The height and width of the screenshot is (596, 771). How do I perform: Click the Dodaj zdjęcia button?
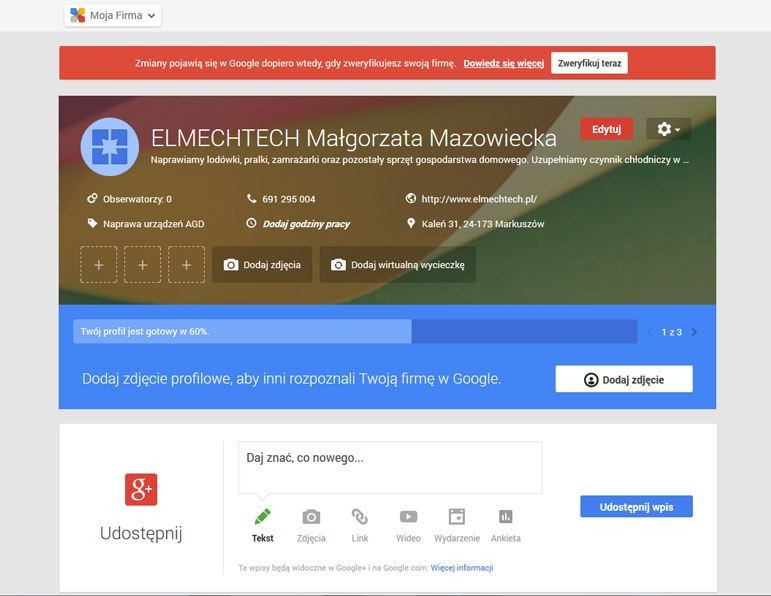[262, 265]
